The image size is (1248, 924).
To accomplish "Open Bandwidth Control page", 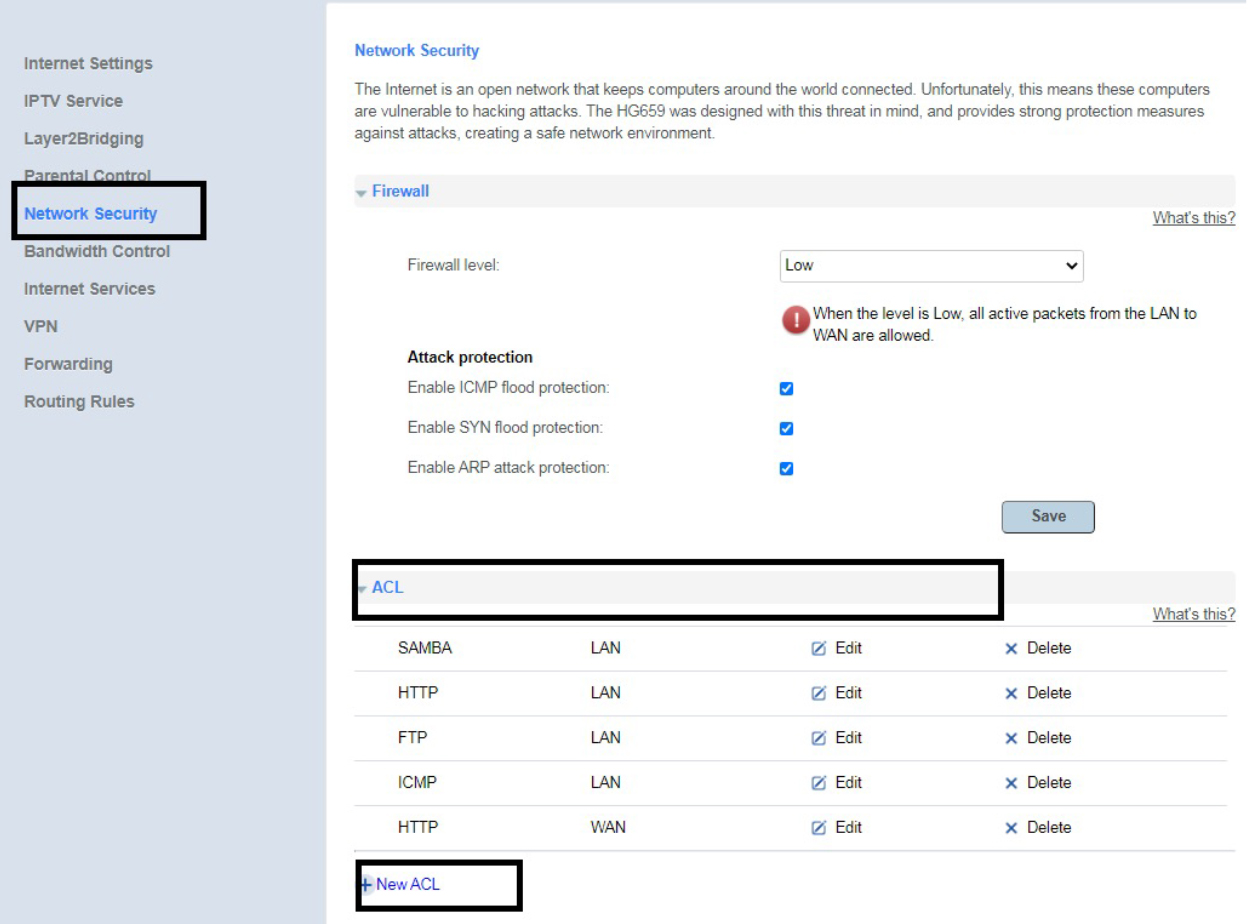I will (x=97, y=251).
